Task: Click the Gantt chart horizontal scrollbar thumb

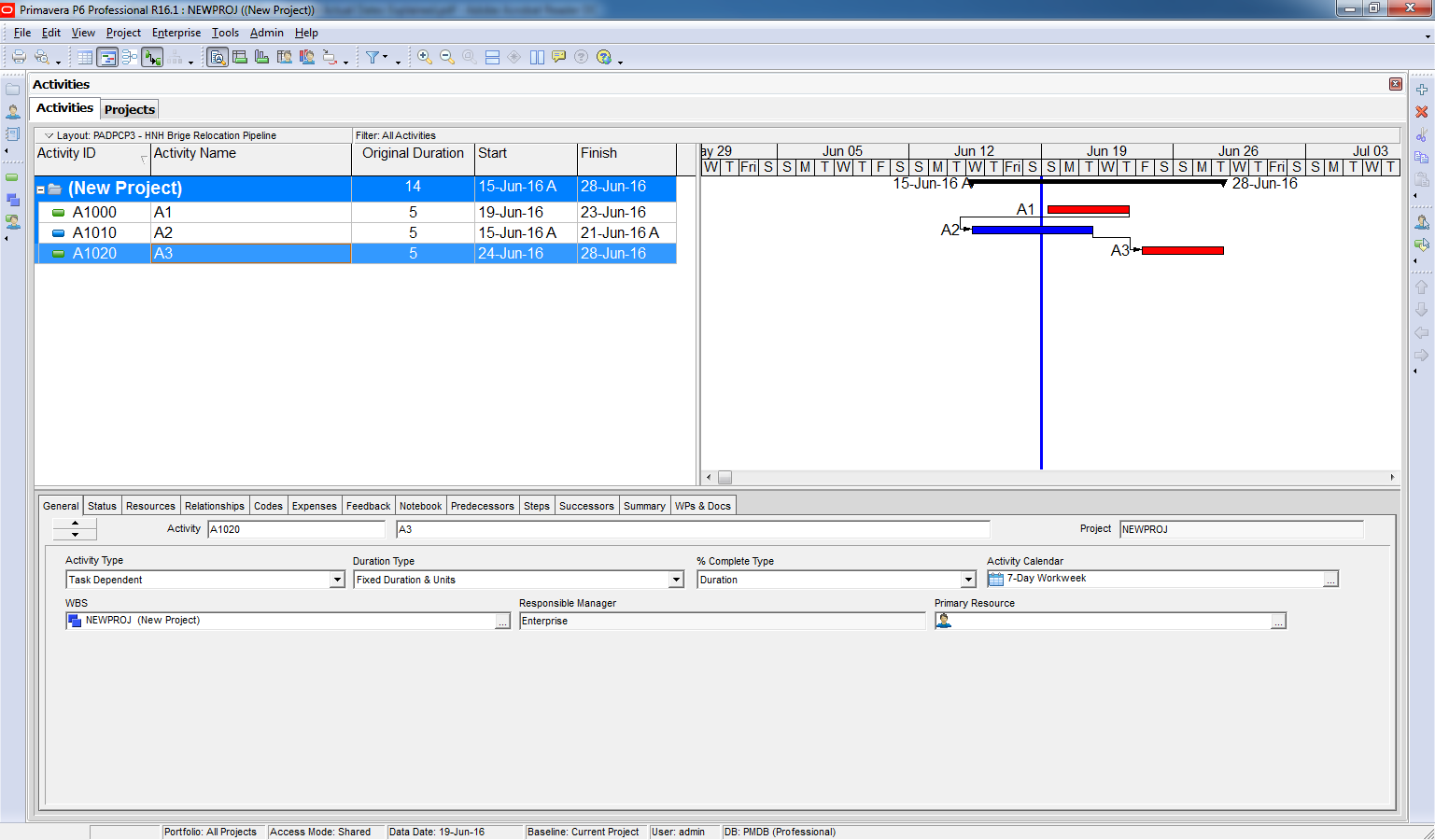Action: pyautogui.click(x=725, y=477)
